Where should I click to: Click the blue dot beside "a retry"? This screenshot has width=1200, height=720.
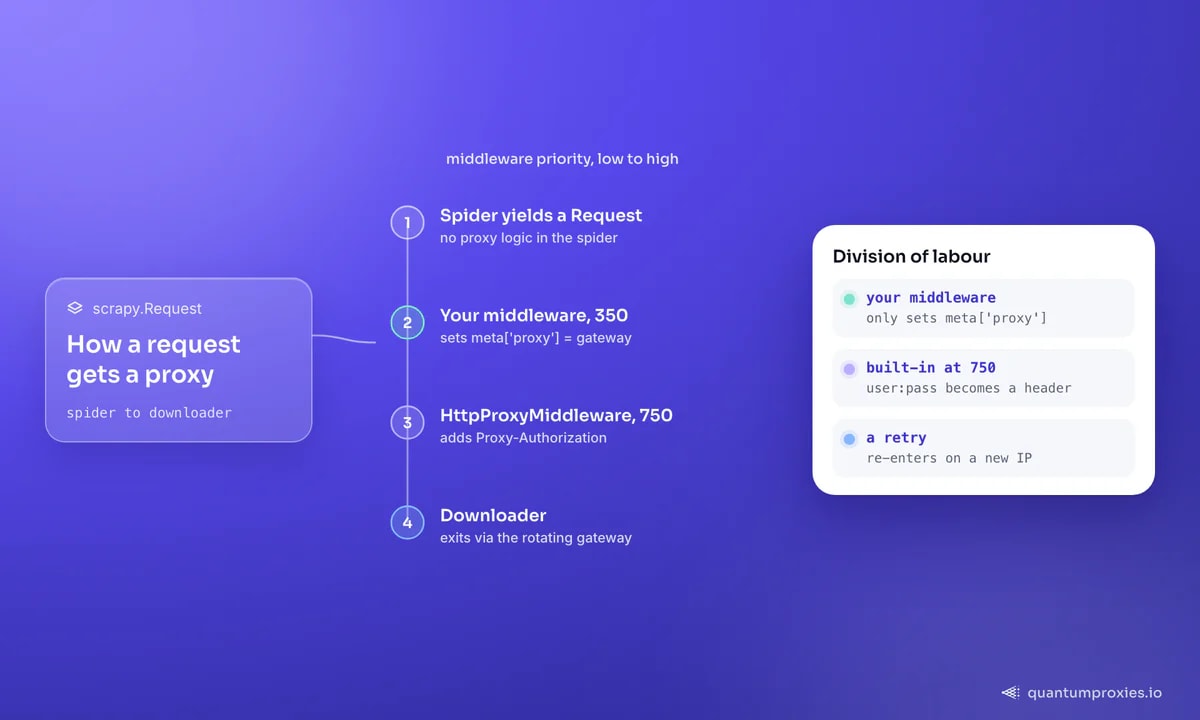(x=849, y=439)
